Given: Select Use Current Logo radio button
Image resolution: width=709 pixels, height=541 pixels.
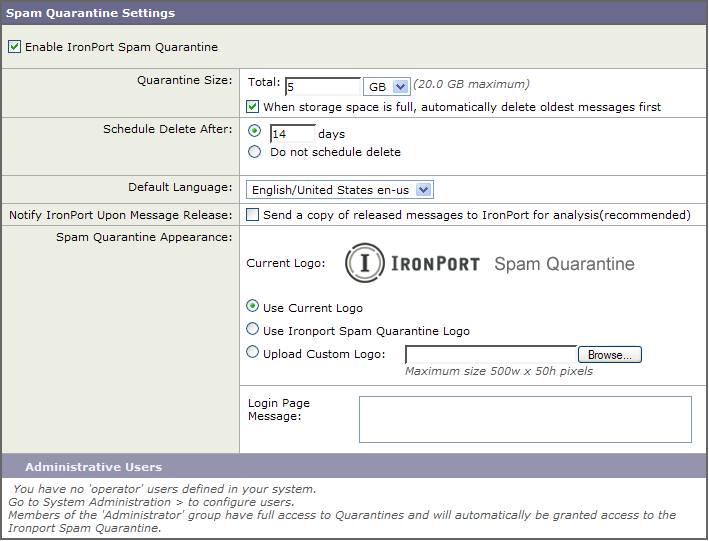Looking at the screenshot, I should 252,306.
